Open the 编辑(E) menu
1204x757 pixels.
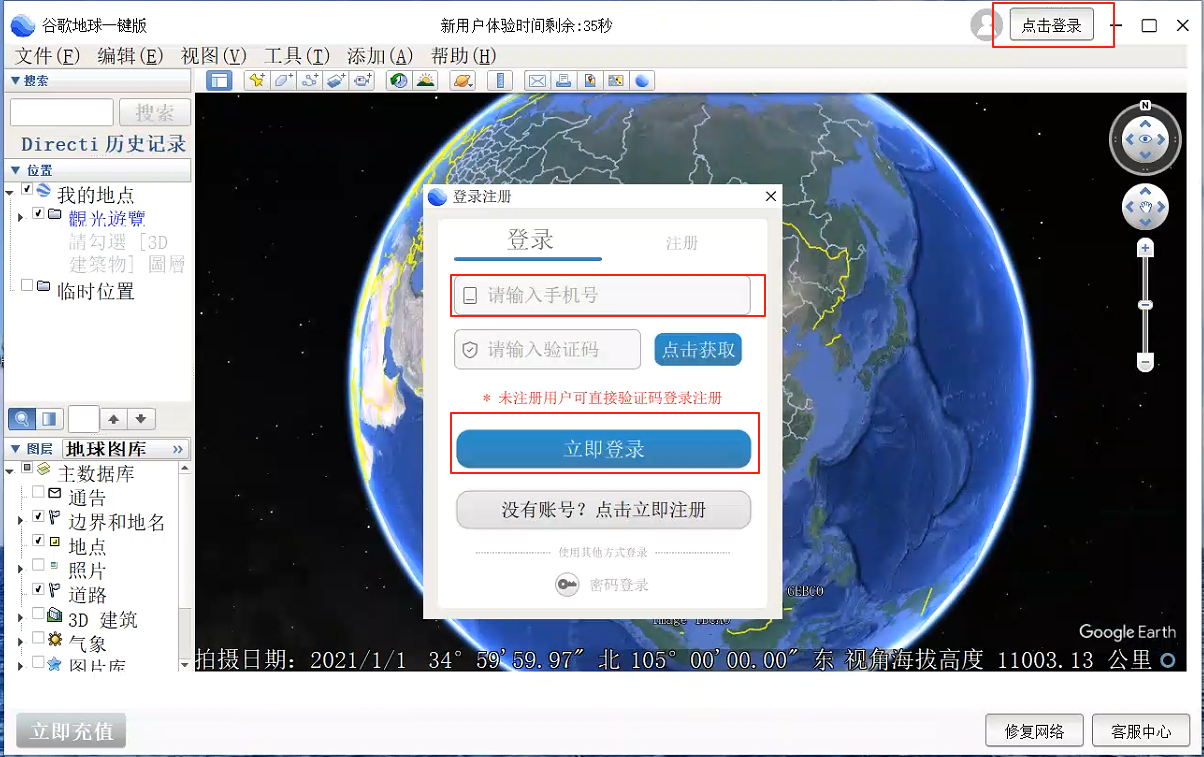point(130,56)
